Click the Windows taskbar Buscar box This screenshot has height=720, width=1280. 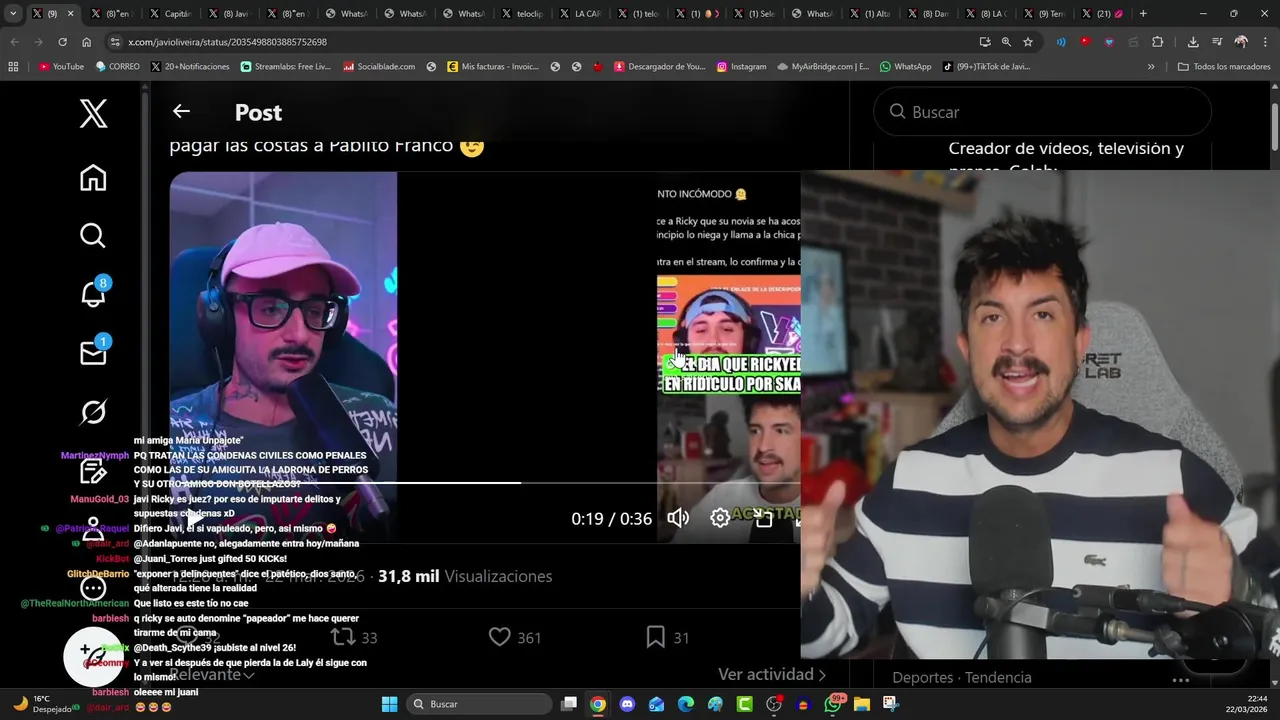point(480,704)
